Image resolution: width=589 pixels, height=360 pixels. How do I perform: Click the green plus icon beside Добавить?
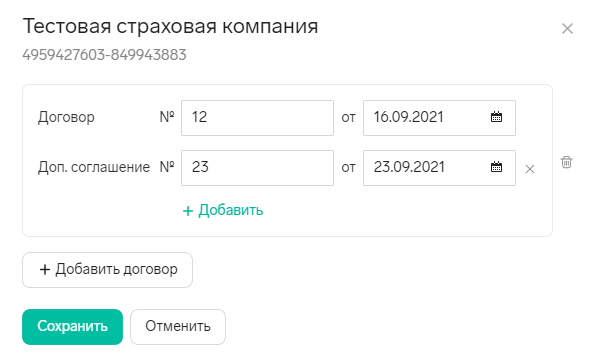(188, 211)
